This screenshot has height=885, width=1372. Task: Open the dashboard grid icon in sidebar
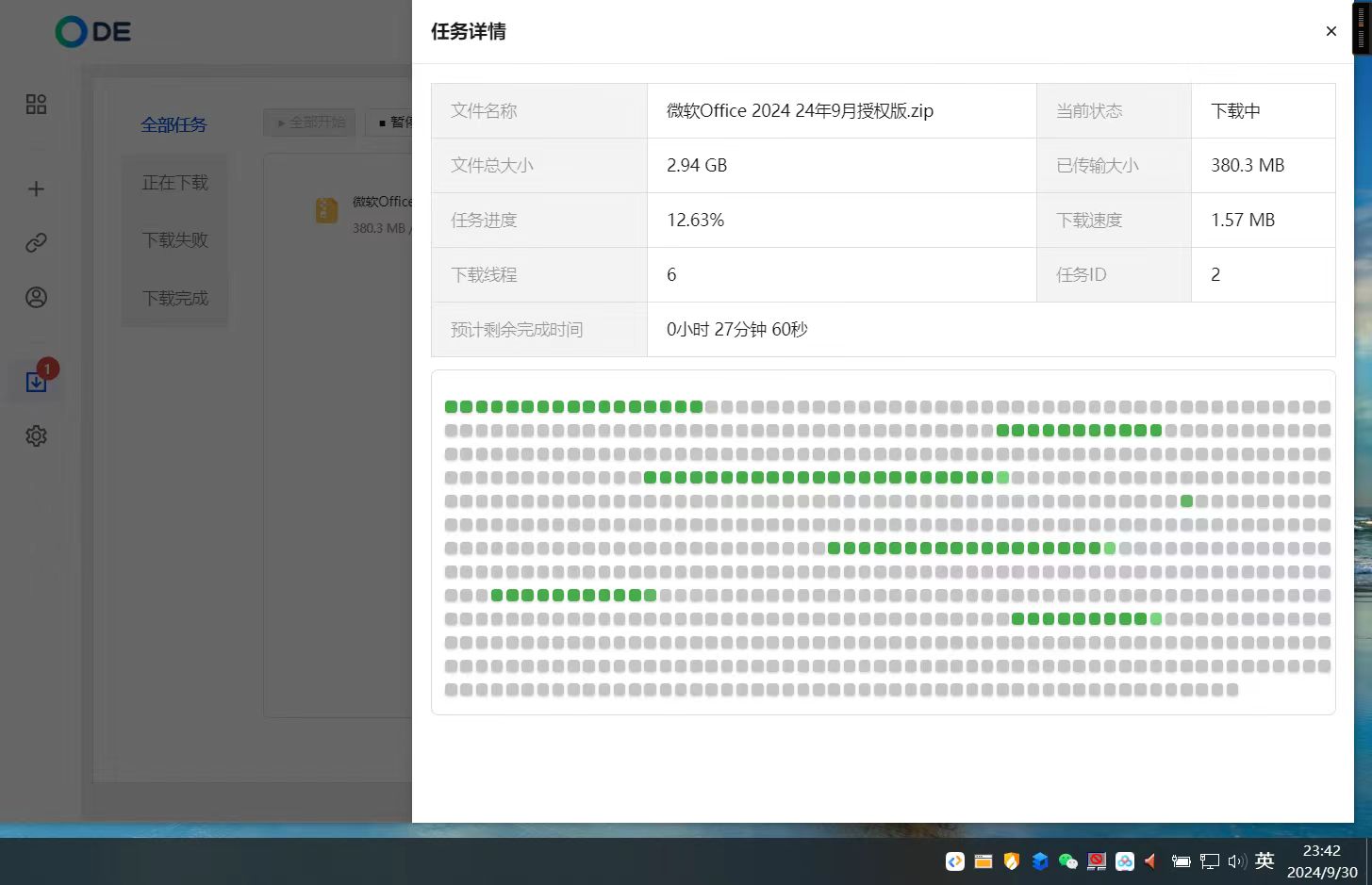36,104
